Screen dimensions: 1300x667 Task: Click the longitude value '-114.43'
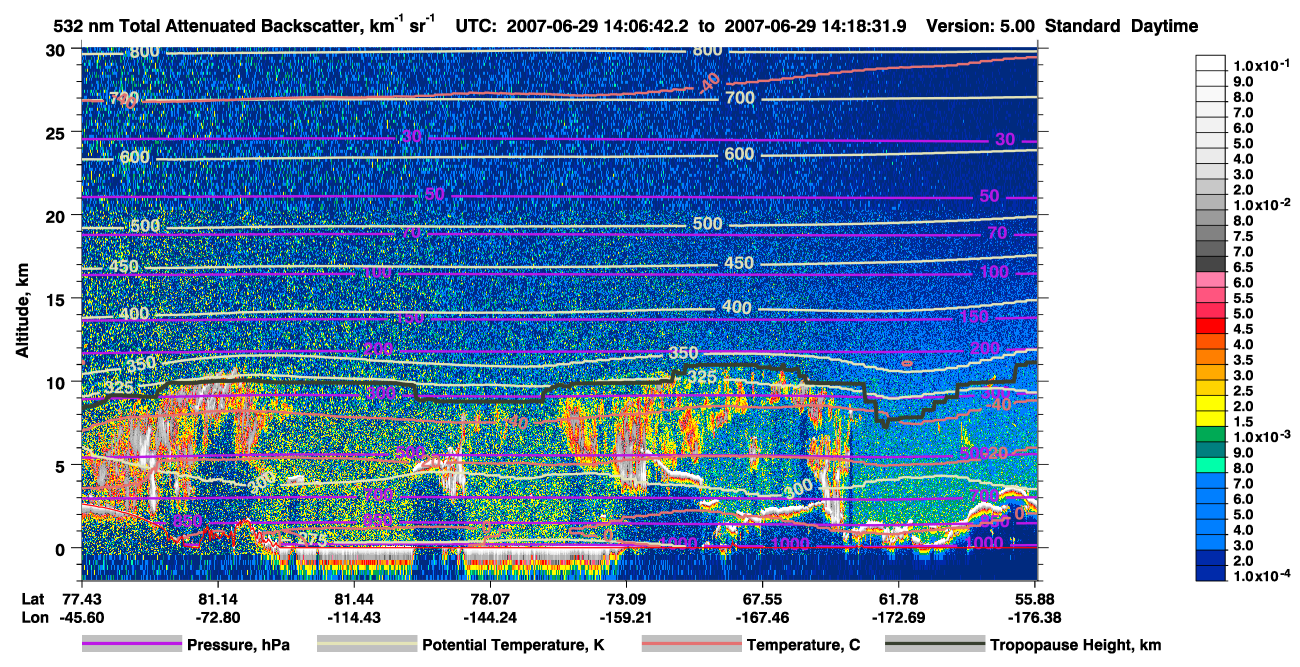click(x=354, y=617)
